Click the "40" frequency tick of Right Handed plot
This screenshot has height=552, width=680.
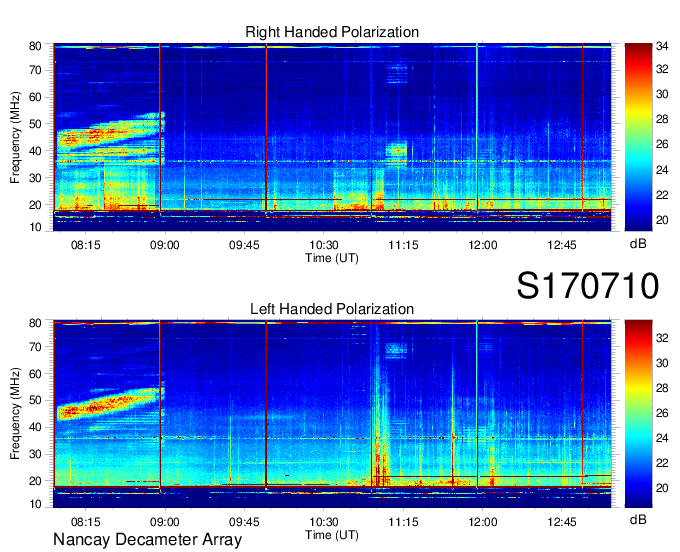35,151
